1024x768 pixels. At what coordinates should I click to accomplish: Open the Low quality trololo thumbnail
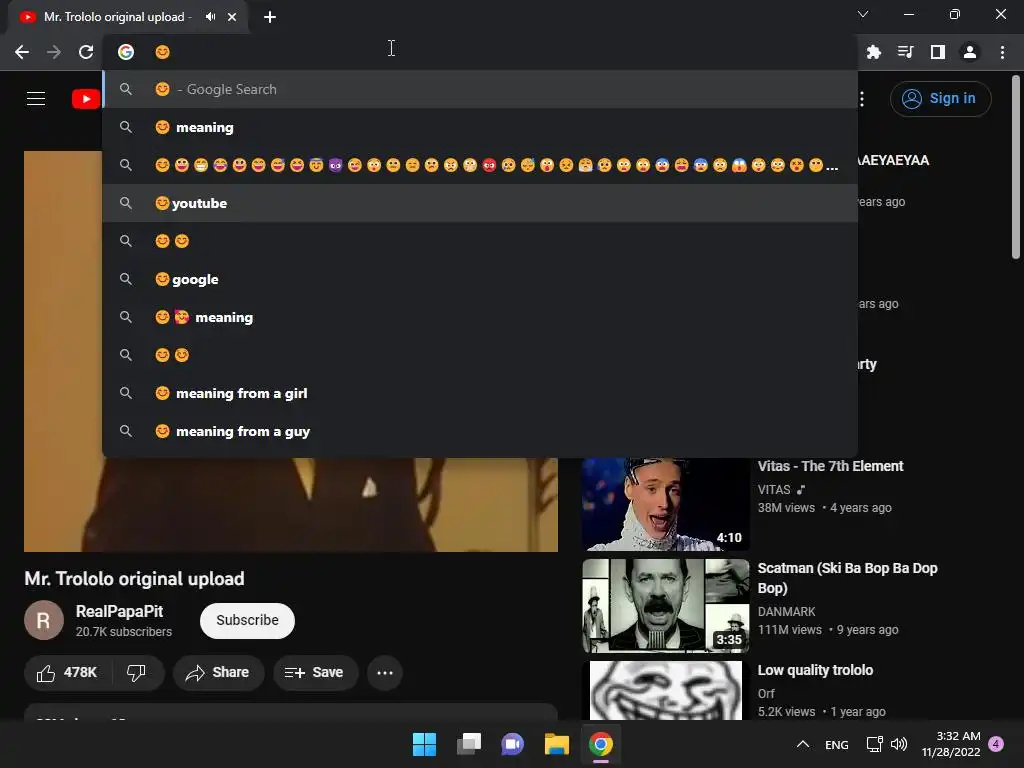665,690
